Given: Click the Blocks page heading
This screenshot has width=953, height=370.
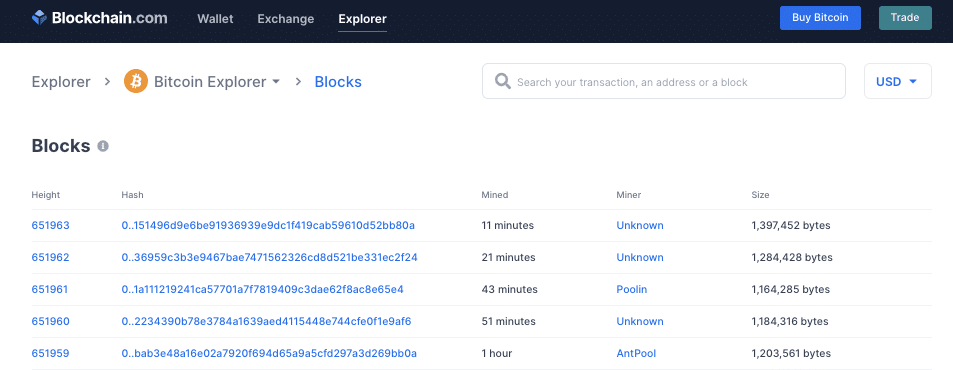Looking at the screenshot, I should pyautogui.click(x=61, y=146).
